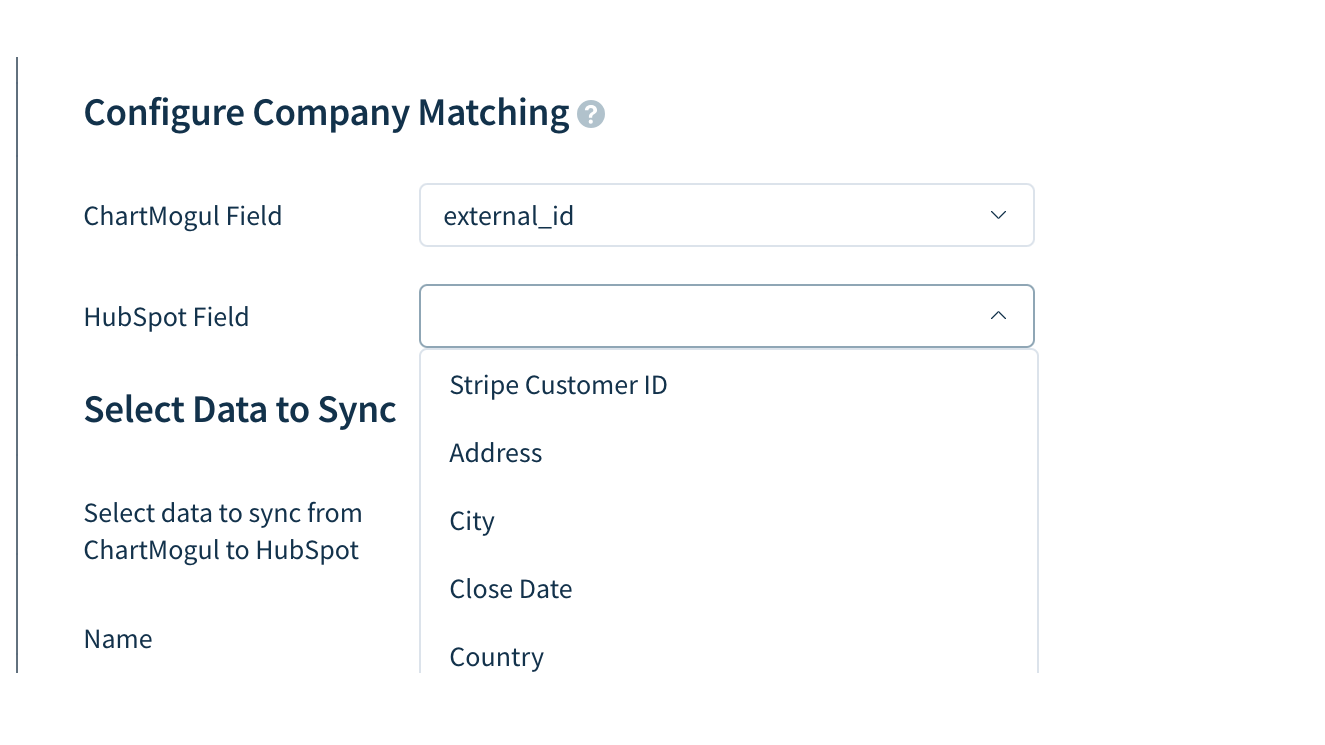Click the 'ChartMogul to HubSpot' description line
1325x745 pixels.
click(x=221, y=550)
